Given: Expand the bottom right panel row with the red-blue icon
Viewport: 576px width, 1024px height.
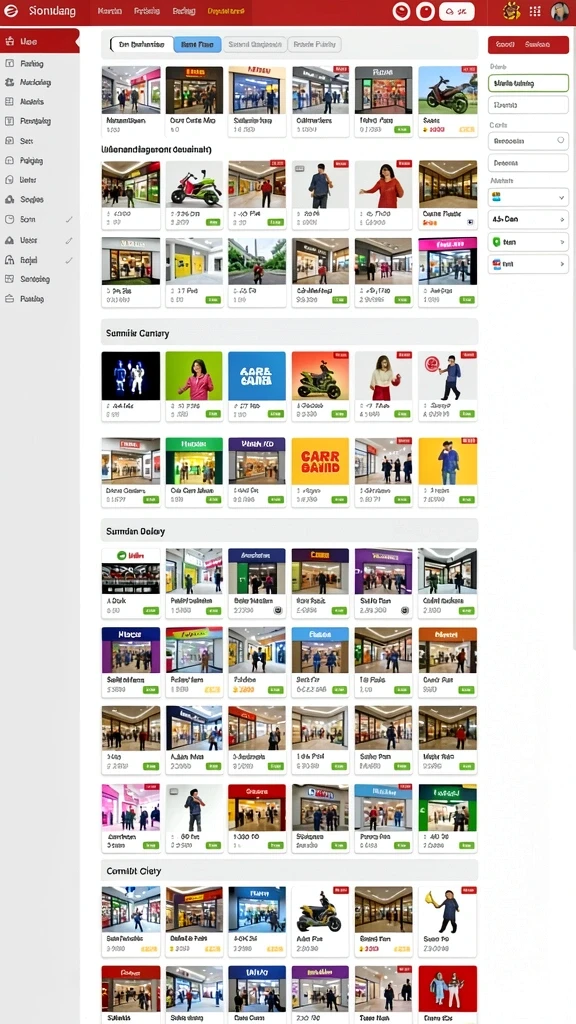Looking at the screenshot, I should point(528,264).
